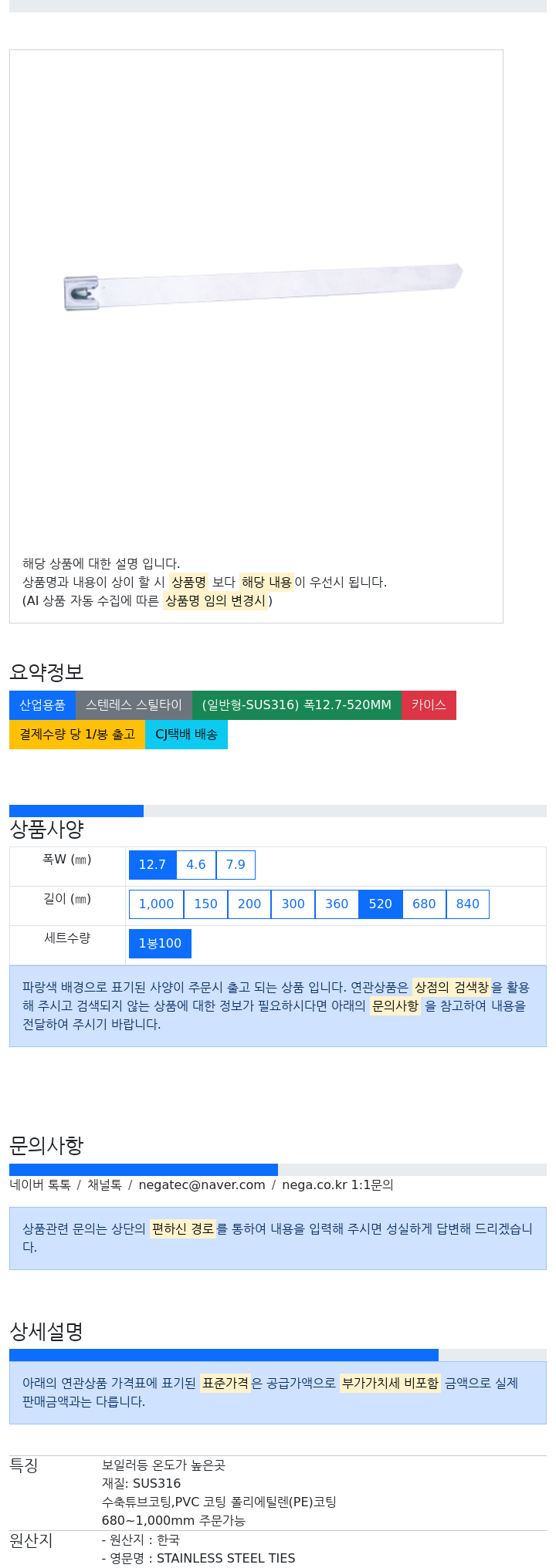This screenshot has width=556, height=1568.
Task: Choose the 150 length option
Action: click(205, 904)
